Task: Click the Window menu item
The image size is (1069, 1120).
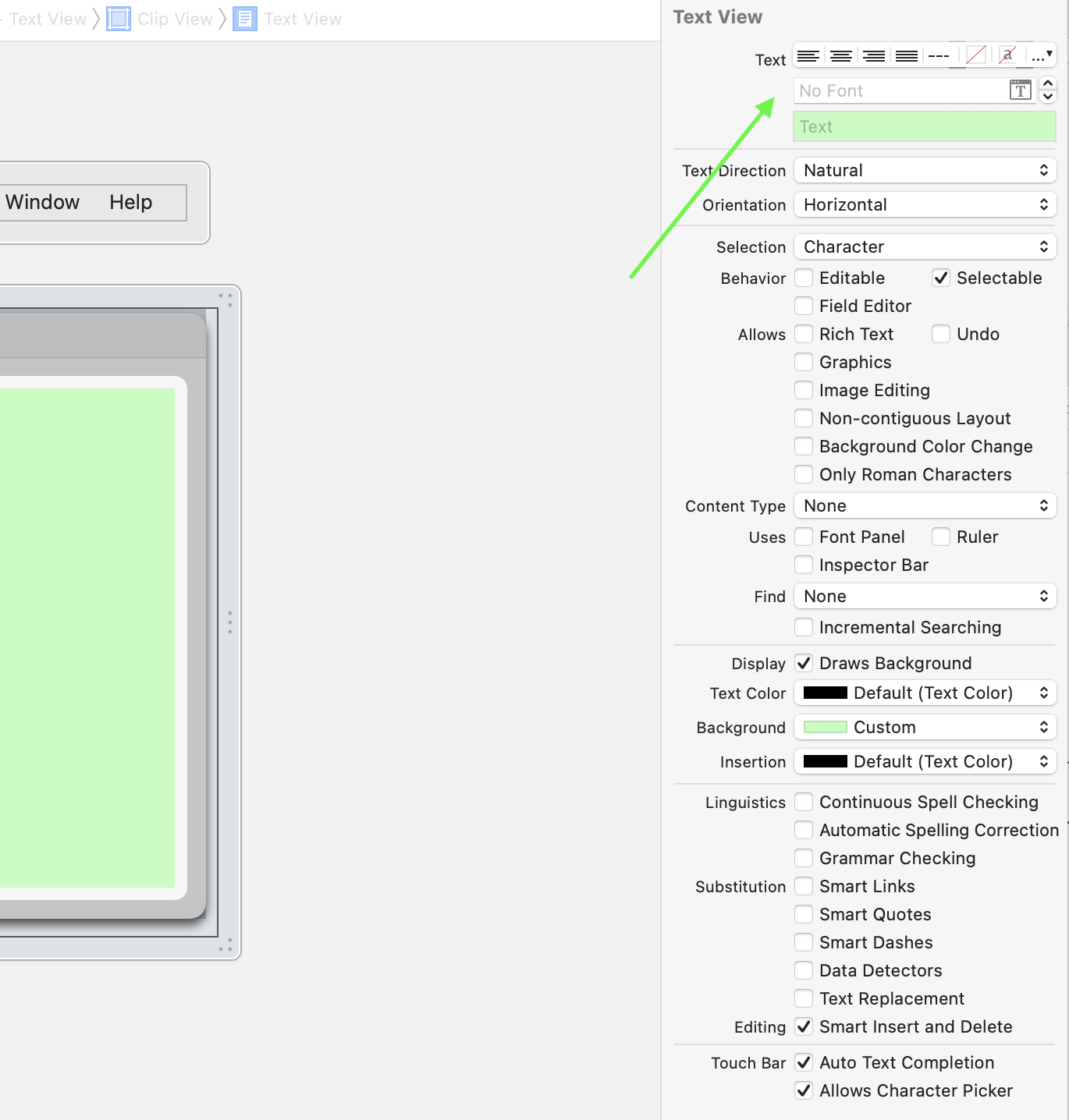Action: tap(43, 203)
